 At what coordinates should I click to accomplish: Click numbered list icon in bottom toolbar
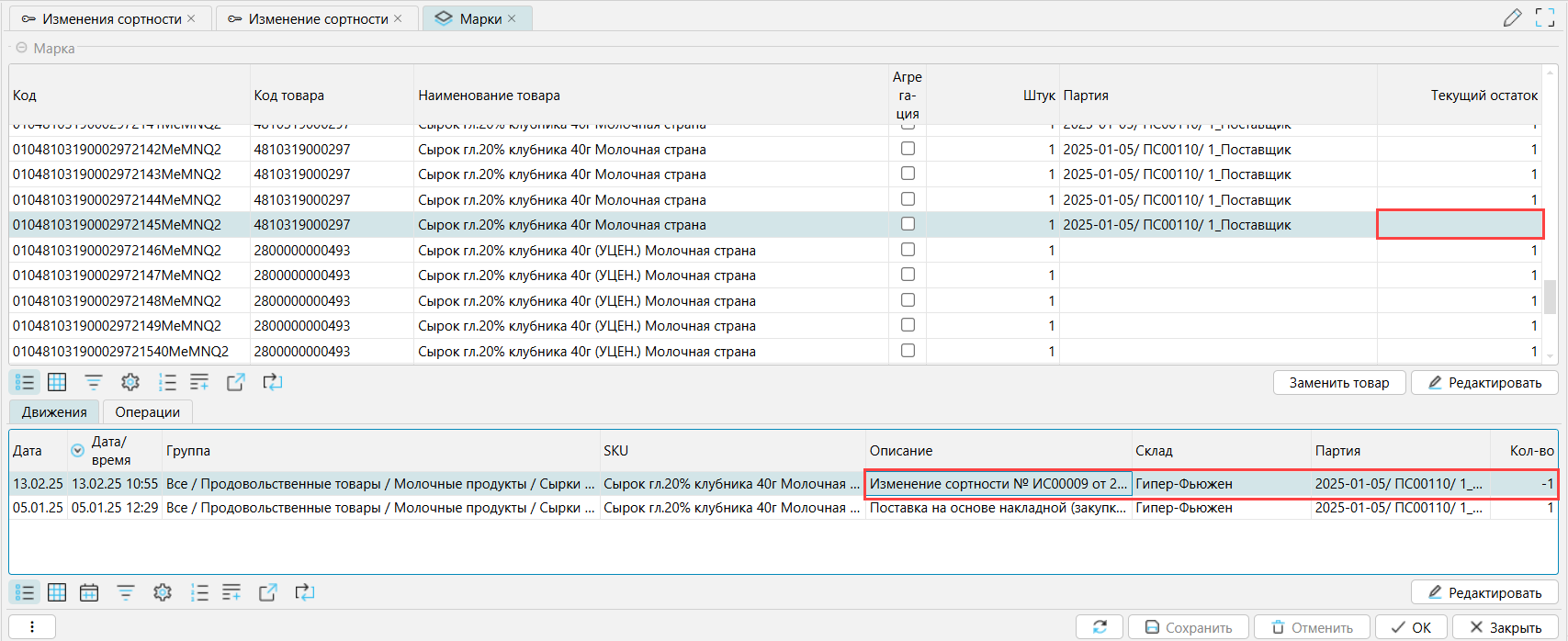(199, 592)
